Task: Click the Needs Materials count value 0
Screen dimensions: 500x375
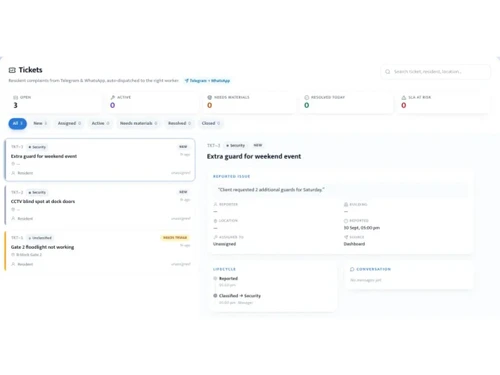Action: 210,105
